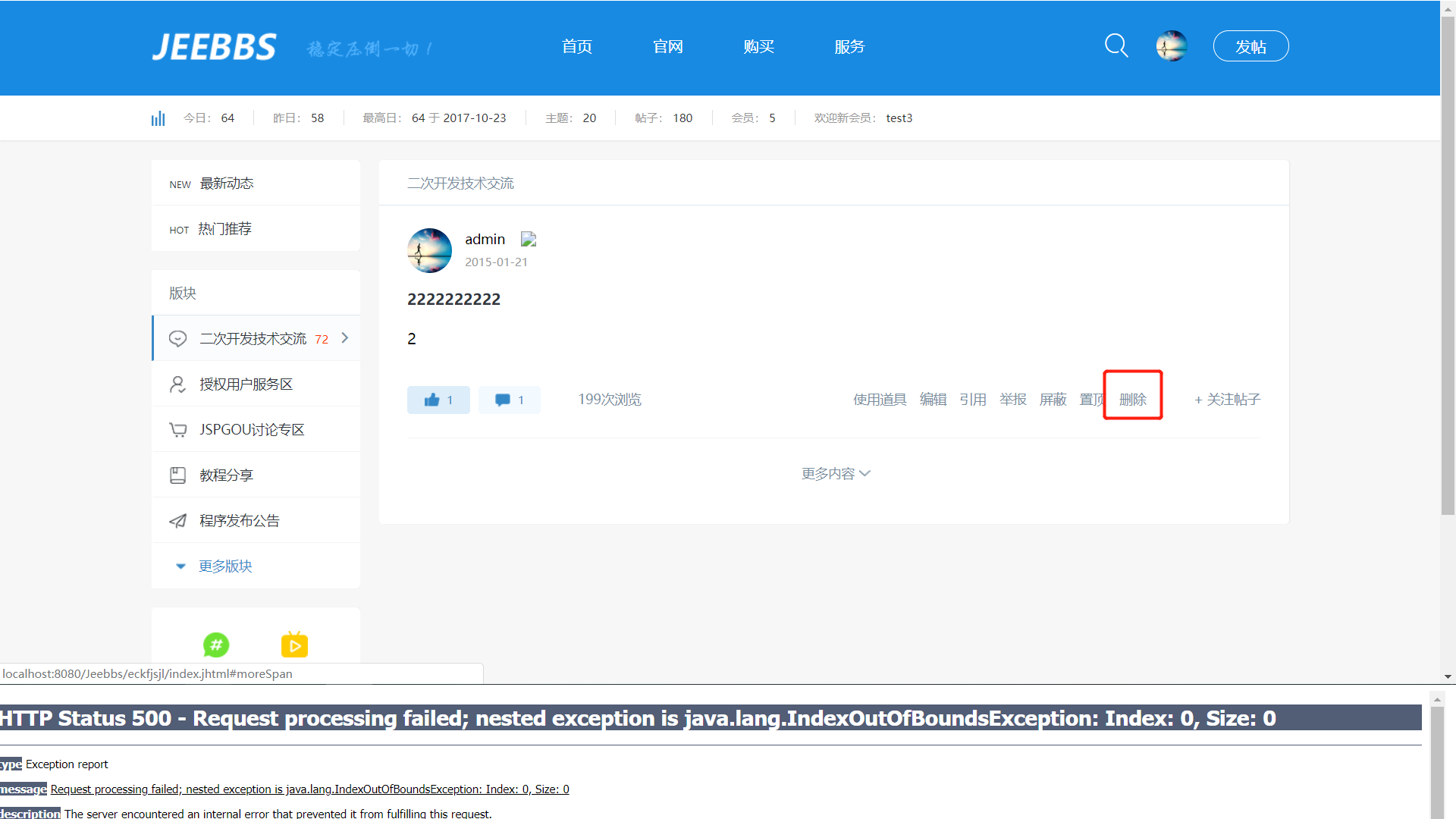This screenshot has width=1456, height=819.
Task: Click the yellow video play icon
Action: click(x=294, y=645)
